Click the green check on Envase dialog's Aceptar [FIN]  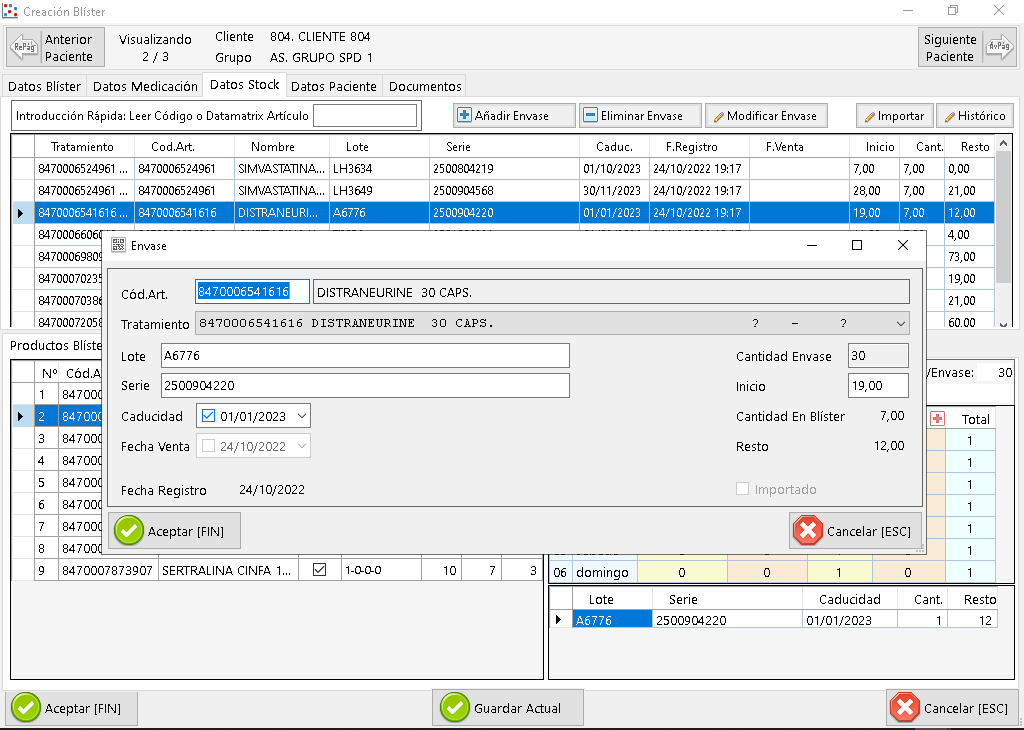click(x=129, y=531)
